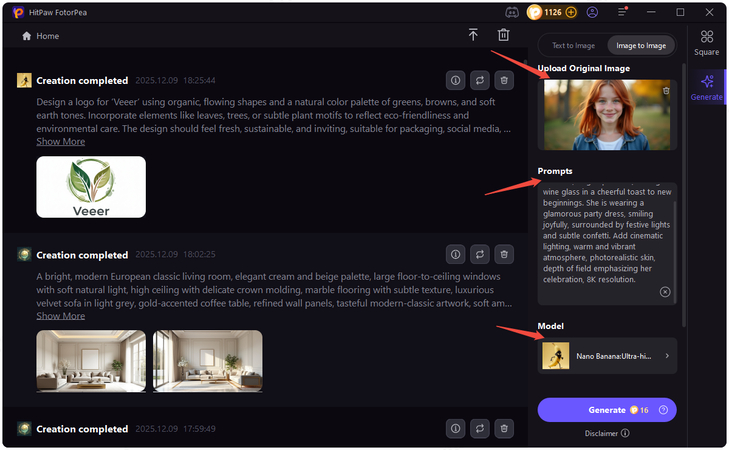
Task: Show More of the Veeer logo prompt
Action: click(60, 141)
